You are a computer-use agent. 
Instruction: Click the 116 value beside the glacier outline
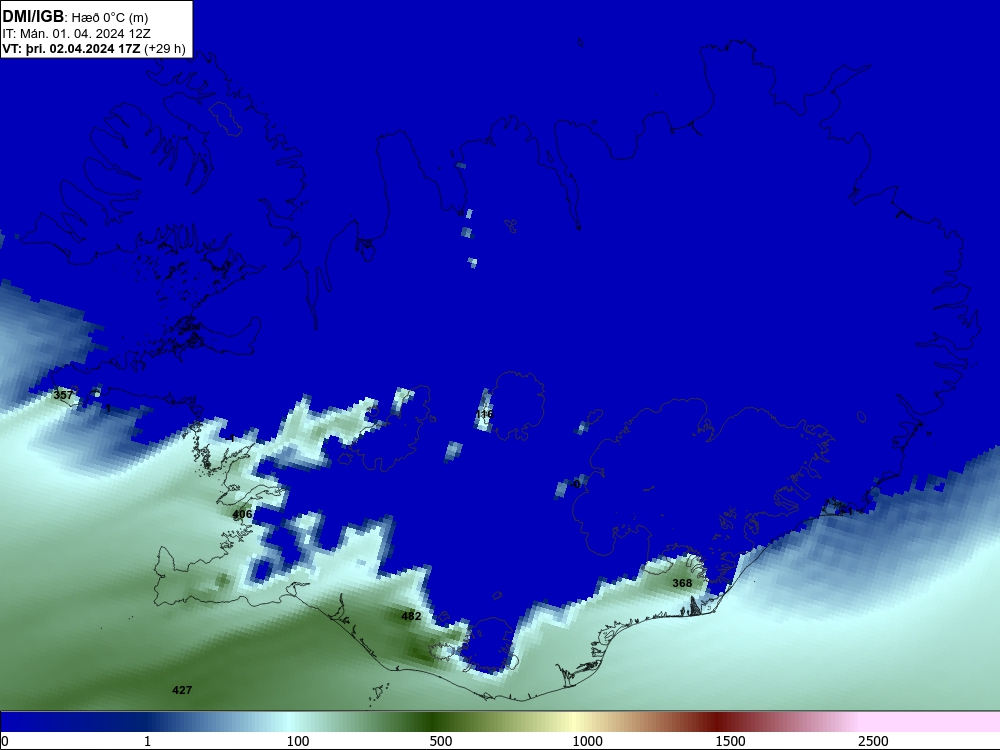coord(485,415)
